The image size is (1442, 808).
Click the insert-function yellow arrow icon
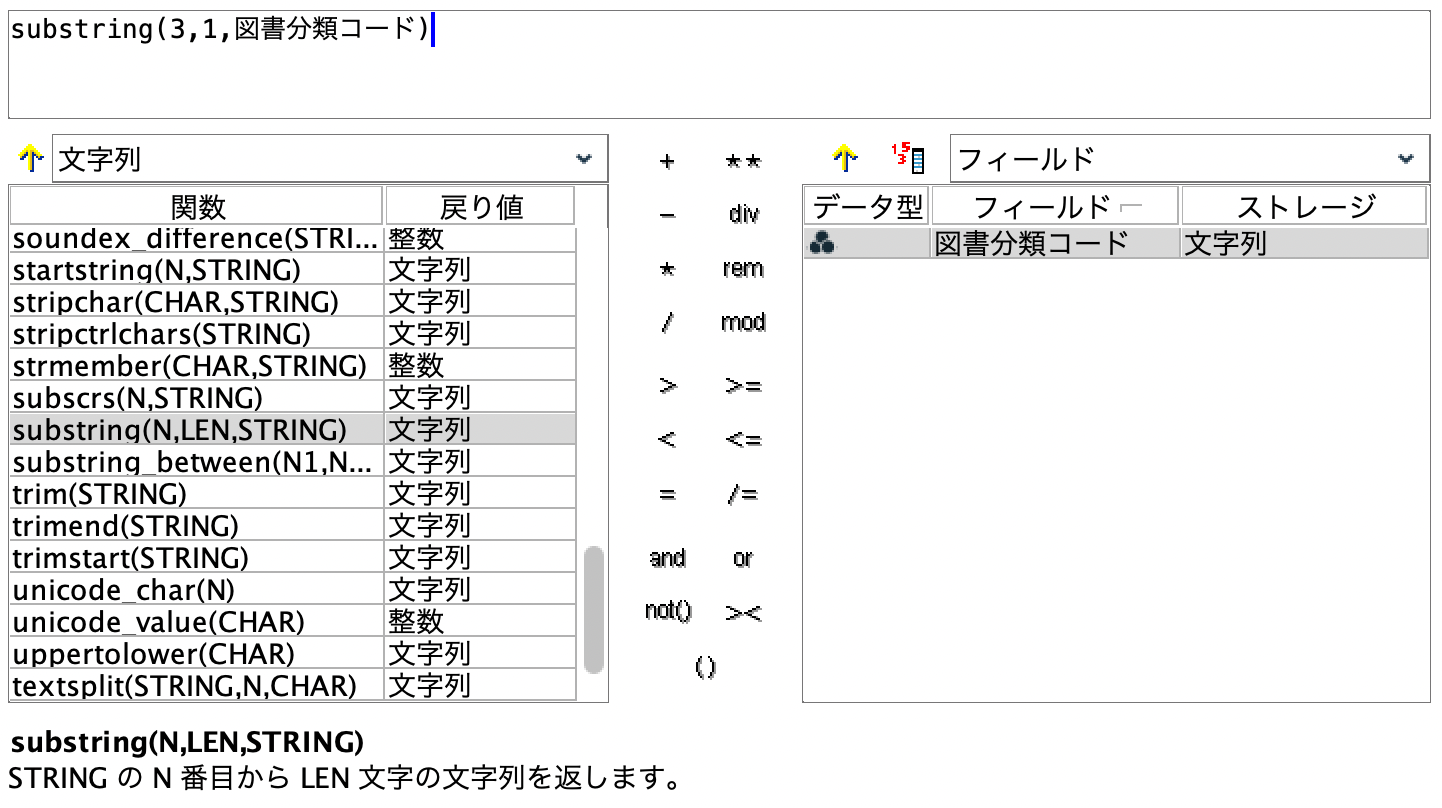click(x=30, y=157)
